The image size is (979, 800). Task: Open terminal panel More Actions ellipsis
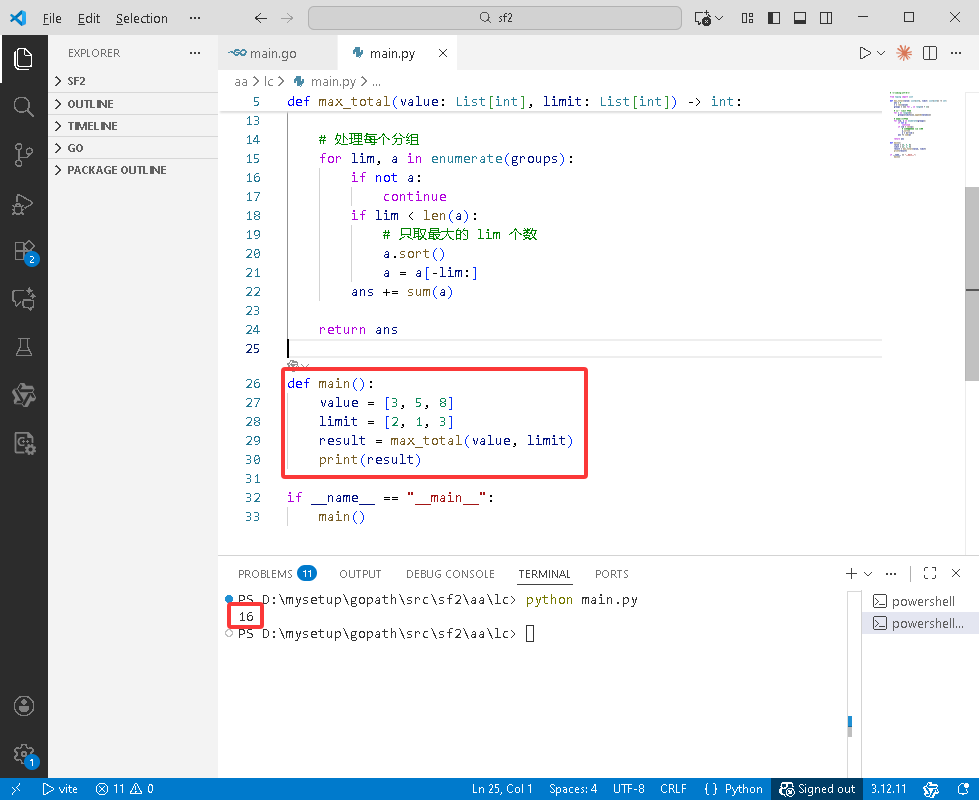891,573
